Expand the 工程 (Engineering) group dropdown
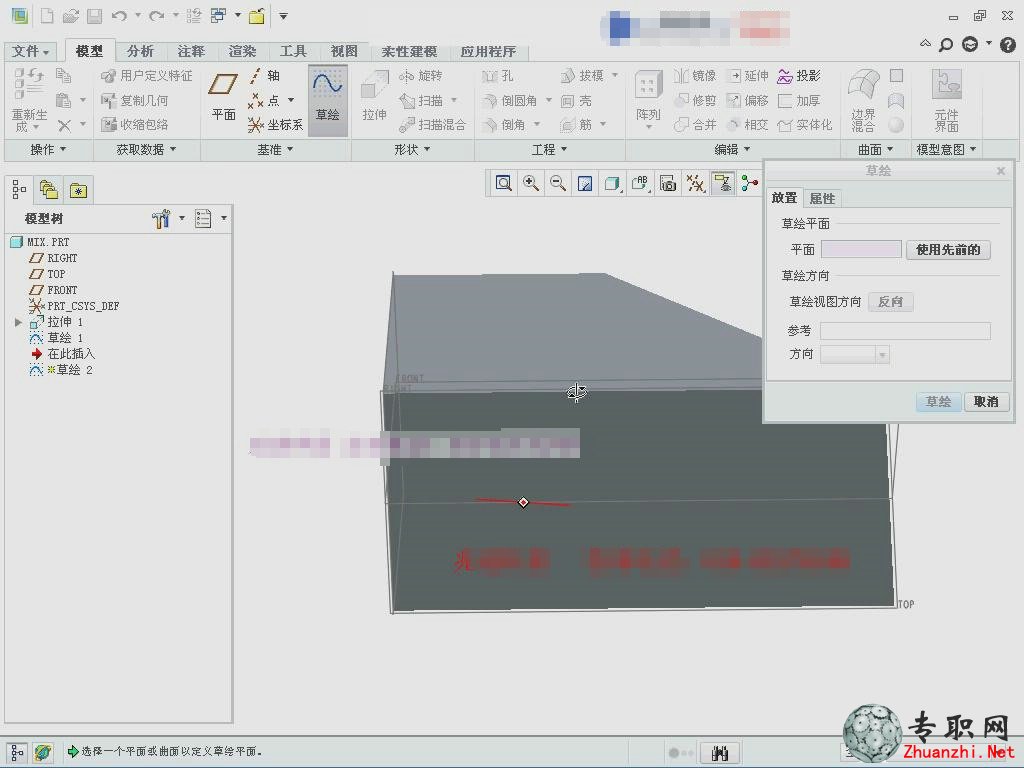 549,150
